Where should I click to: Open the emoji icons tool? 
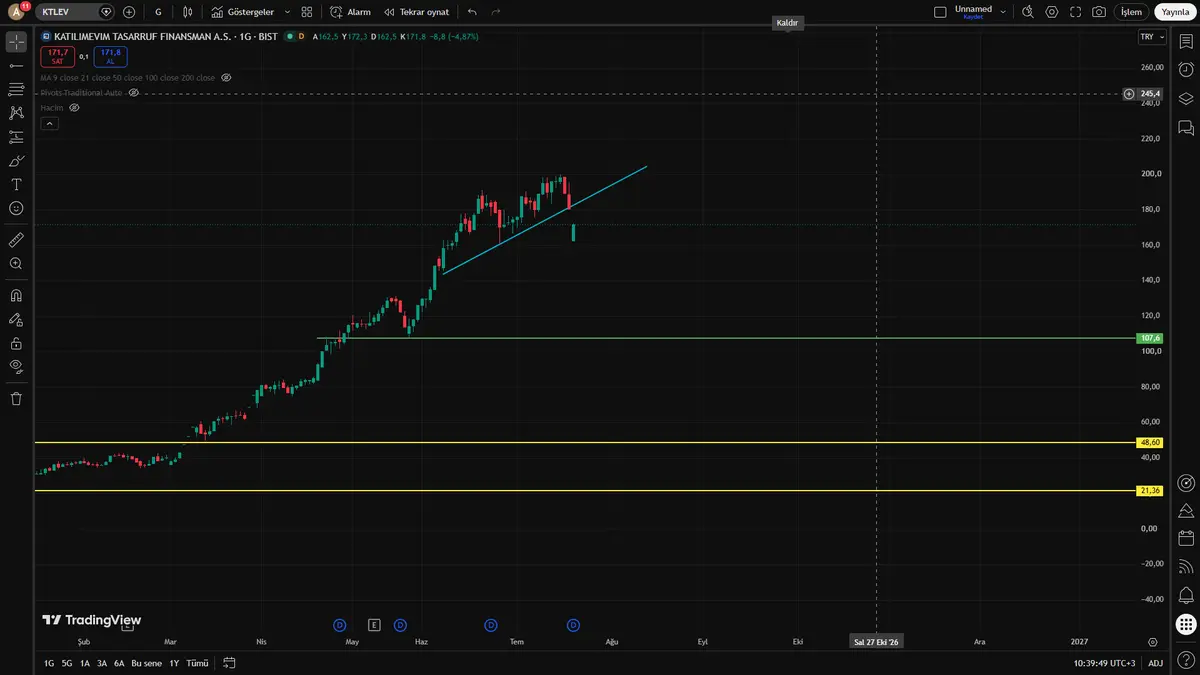[x=16, y=208]
